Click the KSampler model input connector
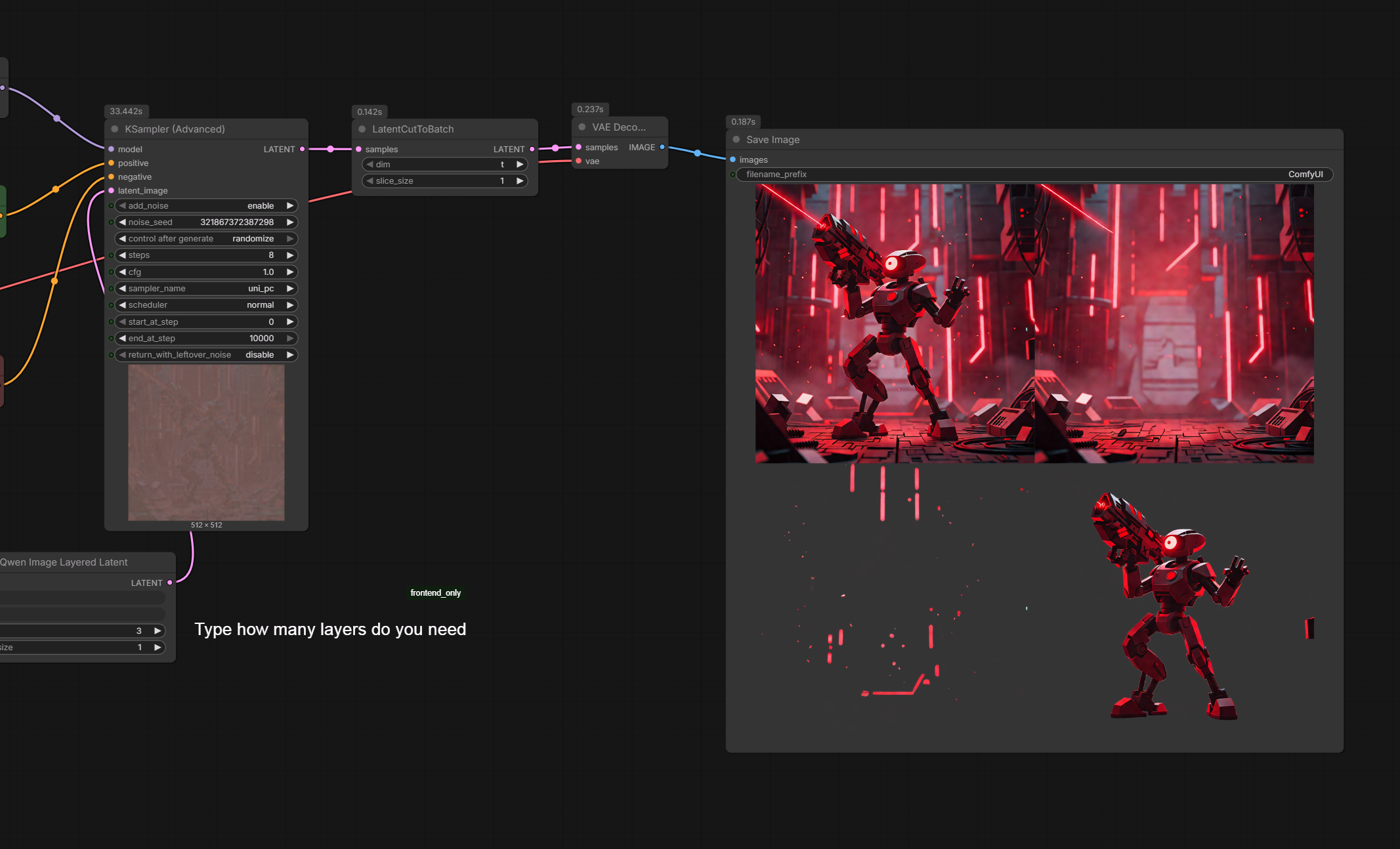Viewport: 1400px width, 849px height. (112, 150)
